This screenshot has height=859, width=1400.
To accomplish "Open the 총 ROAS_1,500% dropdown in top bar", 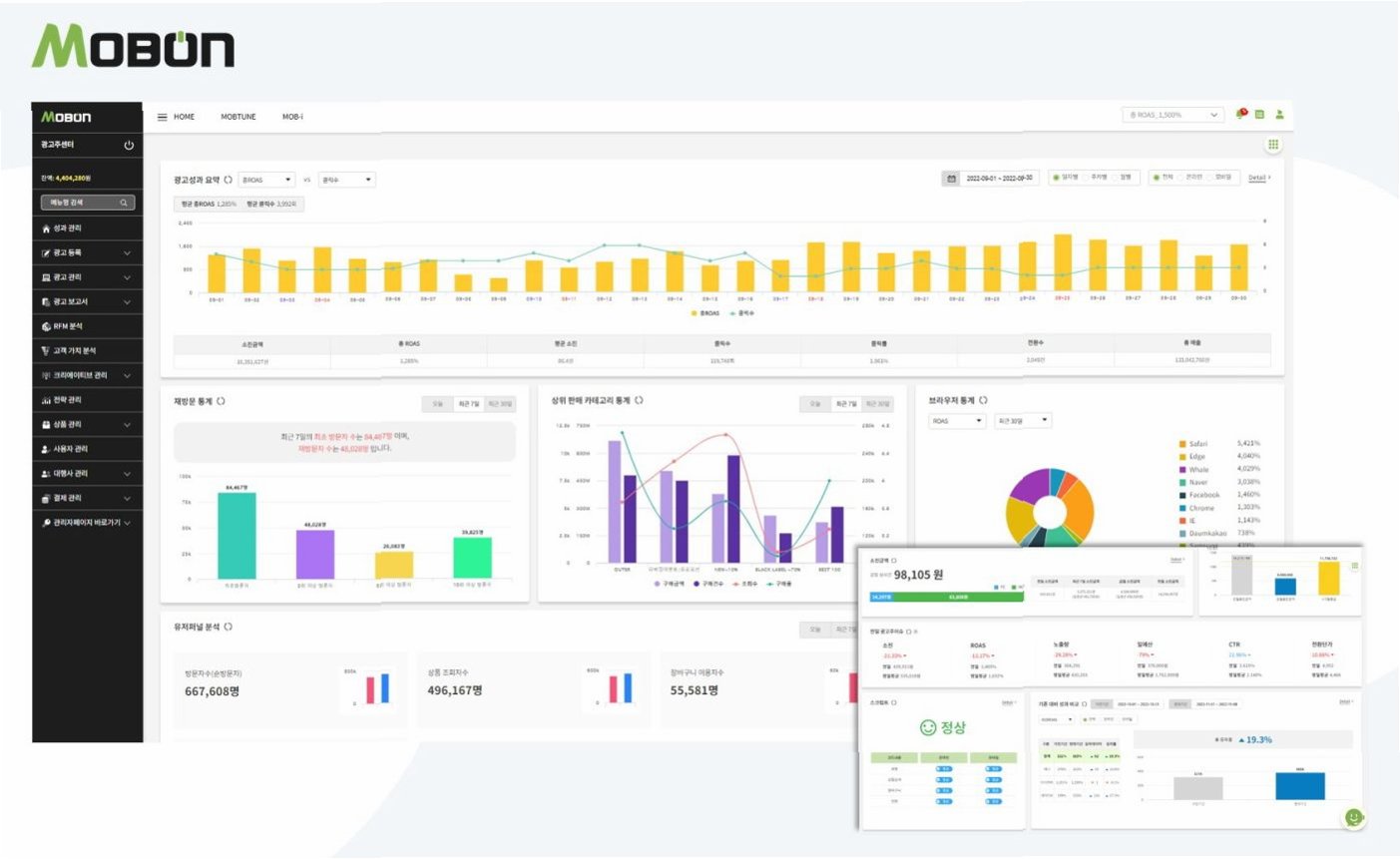I will pyautogui.click(x=1172, y=115).
